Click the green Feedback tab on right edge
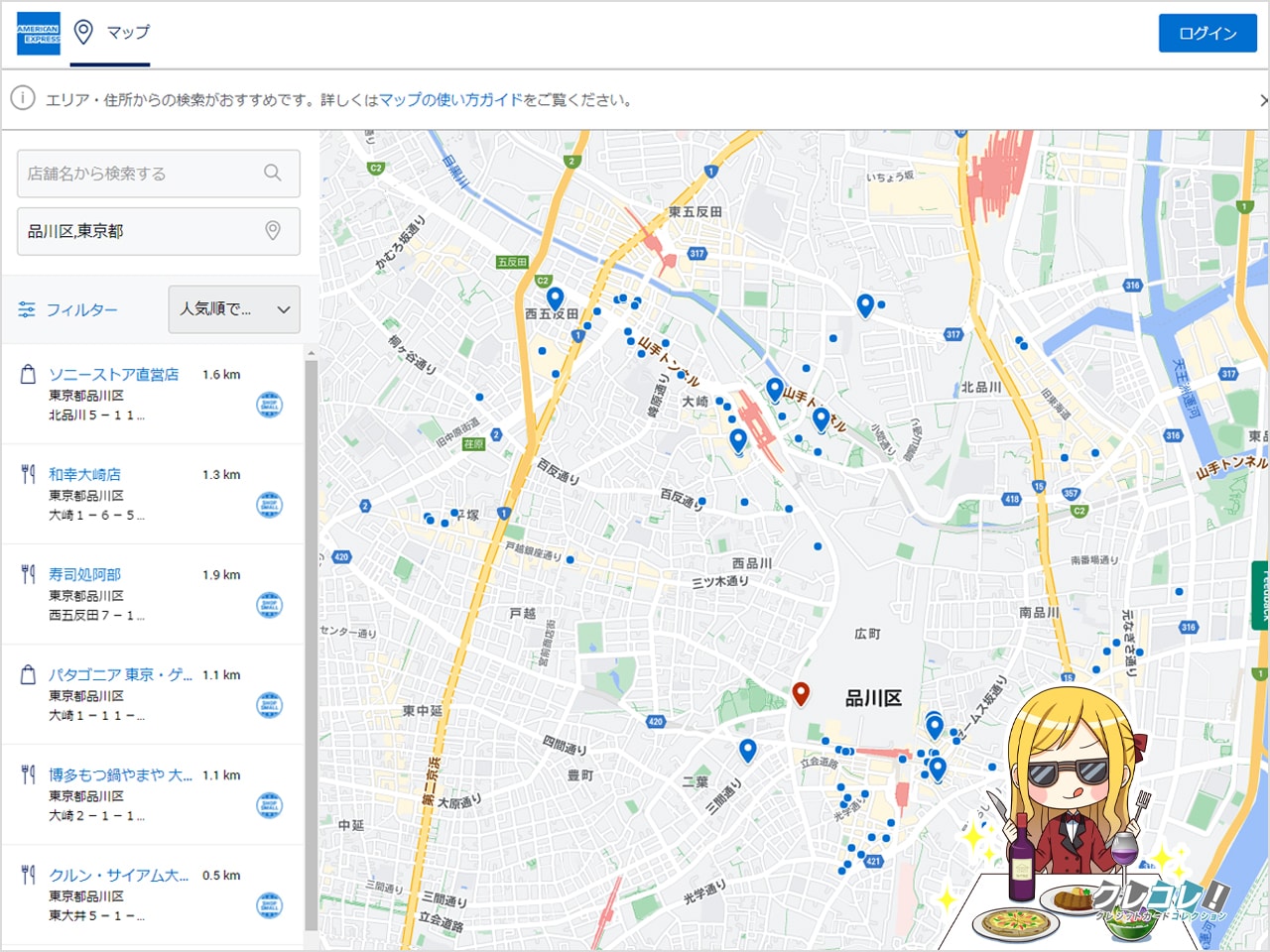Screen dimensions: 1270x952 [x=1262, y=595]
